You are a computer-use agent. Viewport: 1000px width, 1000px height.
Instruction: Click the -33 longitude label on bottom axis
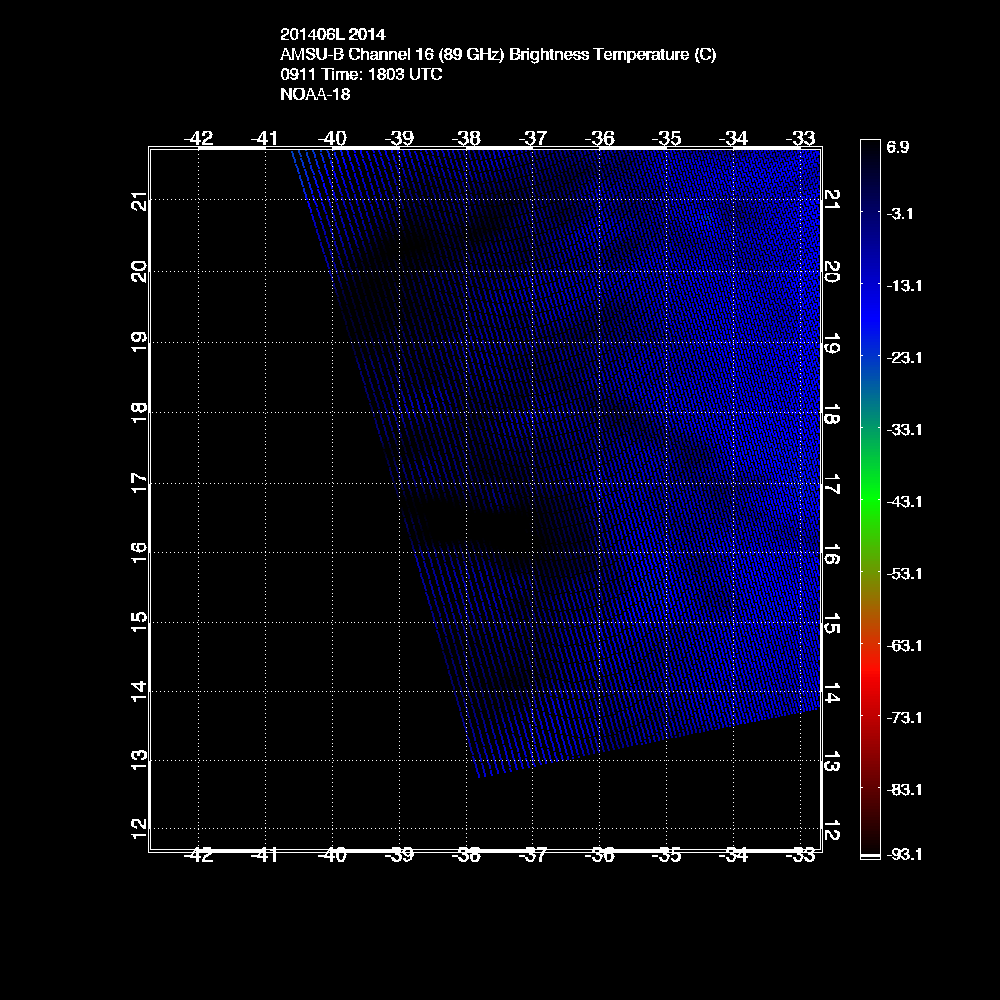[x=800, y=855]
